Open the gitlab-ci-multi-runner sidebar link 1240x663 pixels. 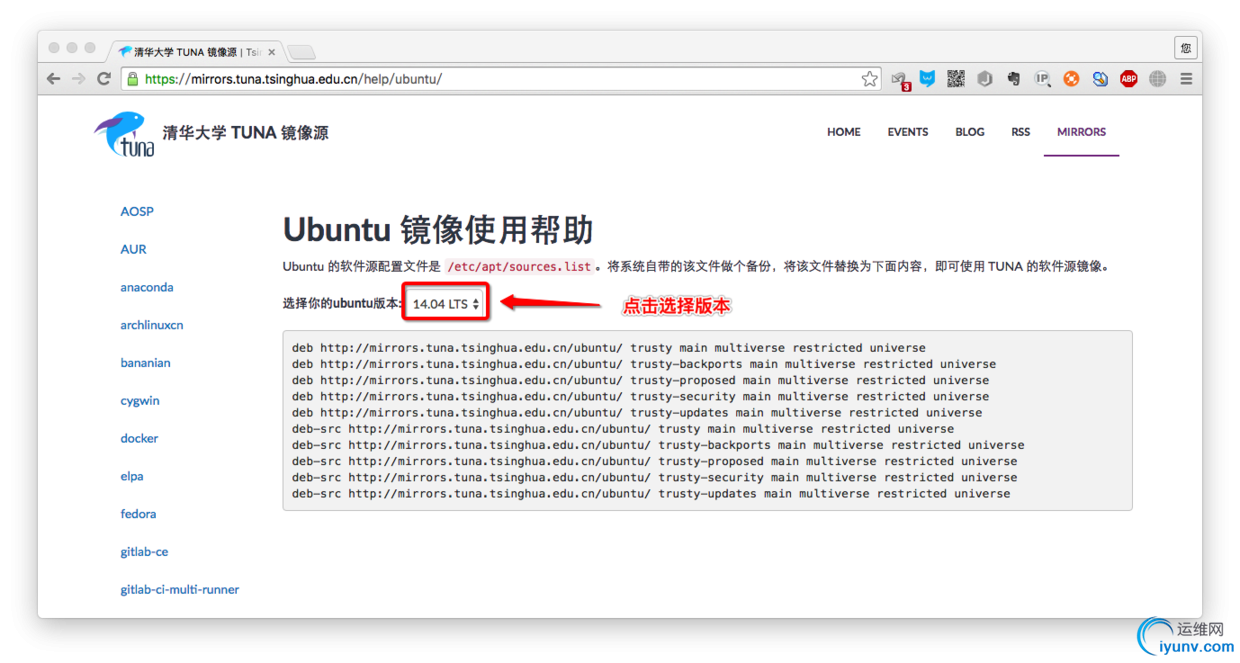pyautogui.click(x=180, y=590)
